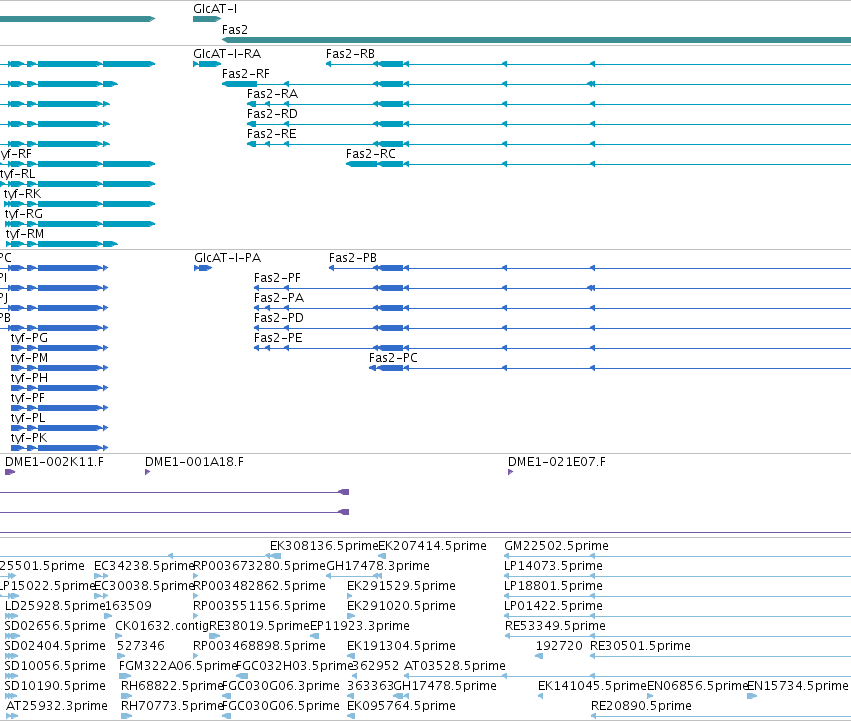Select EST EK308136.5prime
851x721 pixels.
pyautogui.click(x=324, y=546)
